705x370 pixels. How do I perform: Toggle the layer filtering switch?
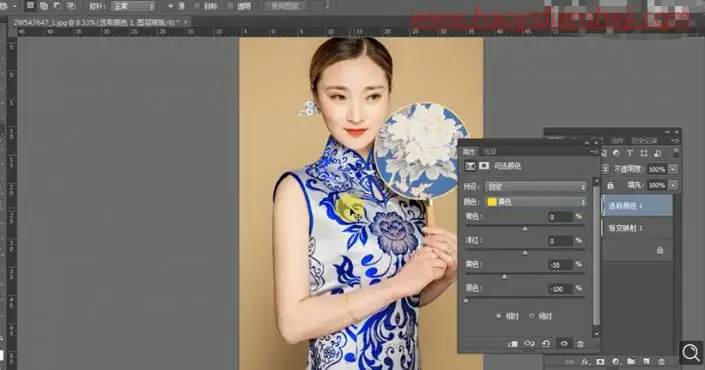click(676, 153)
